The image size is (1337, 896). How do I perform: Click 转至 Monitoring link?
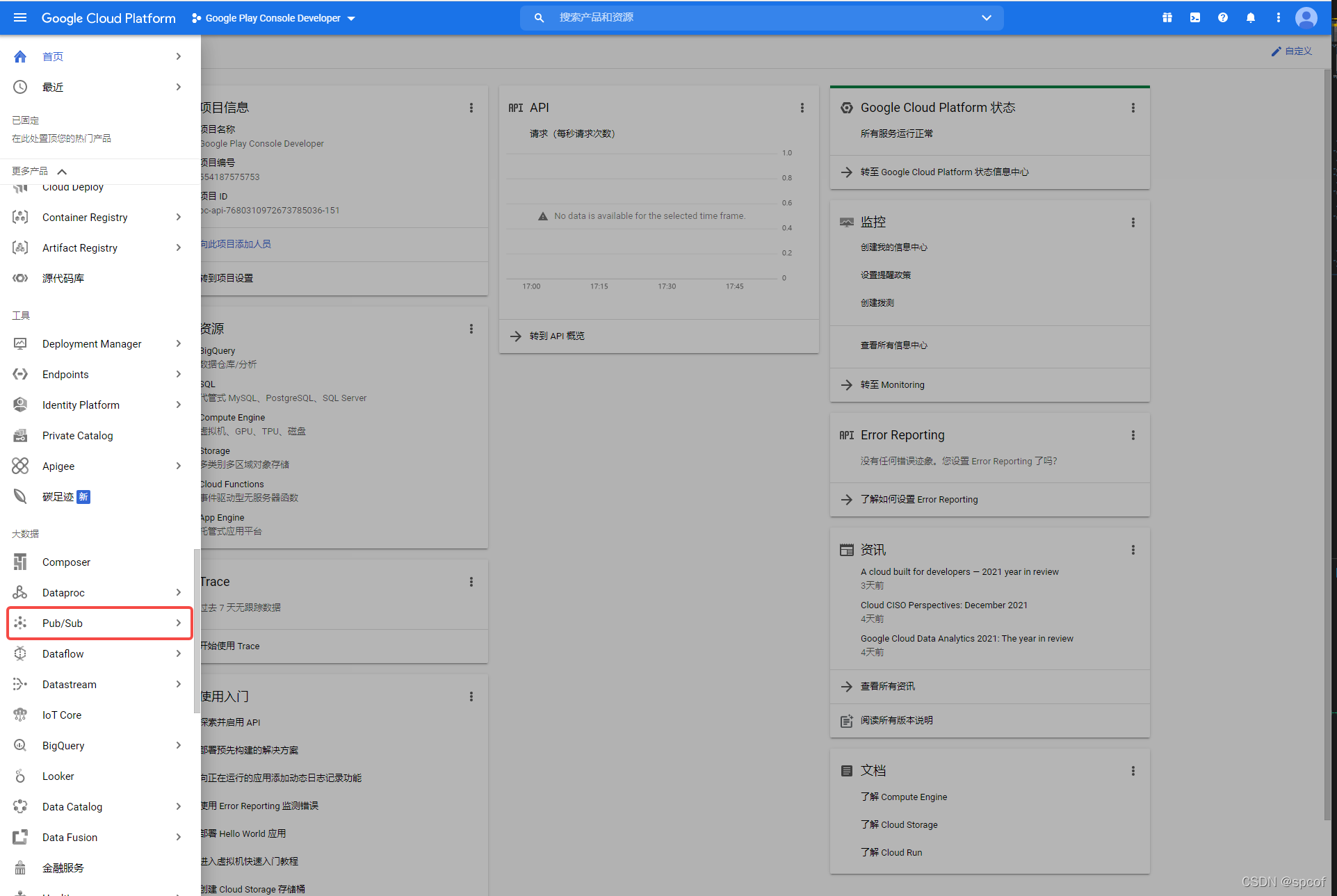pos(892,384)
